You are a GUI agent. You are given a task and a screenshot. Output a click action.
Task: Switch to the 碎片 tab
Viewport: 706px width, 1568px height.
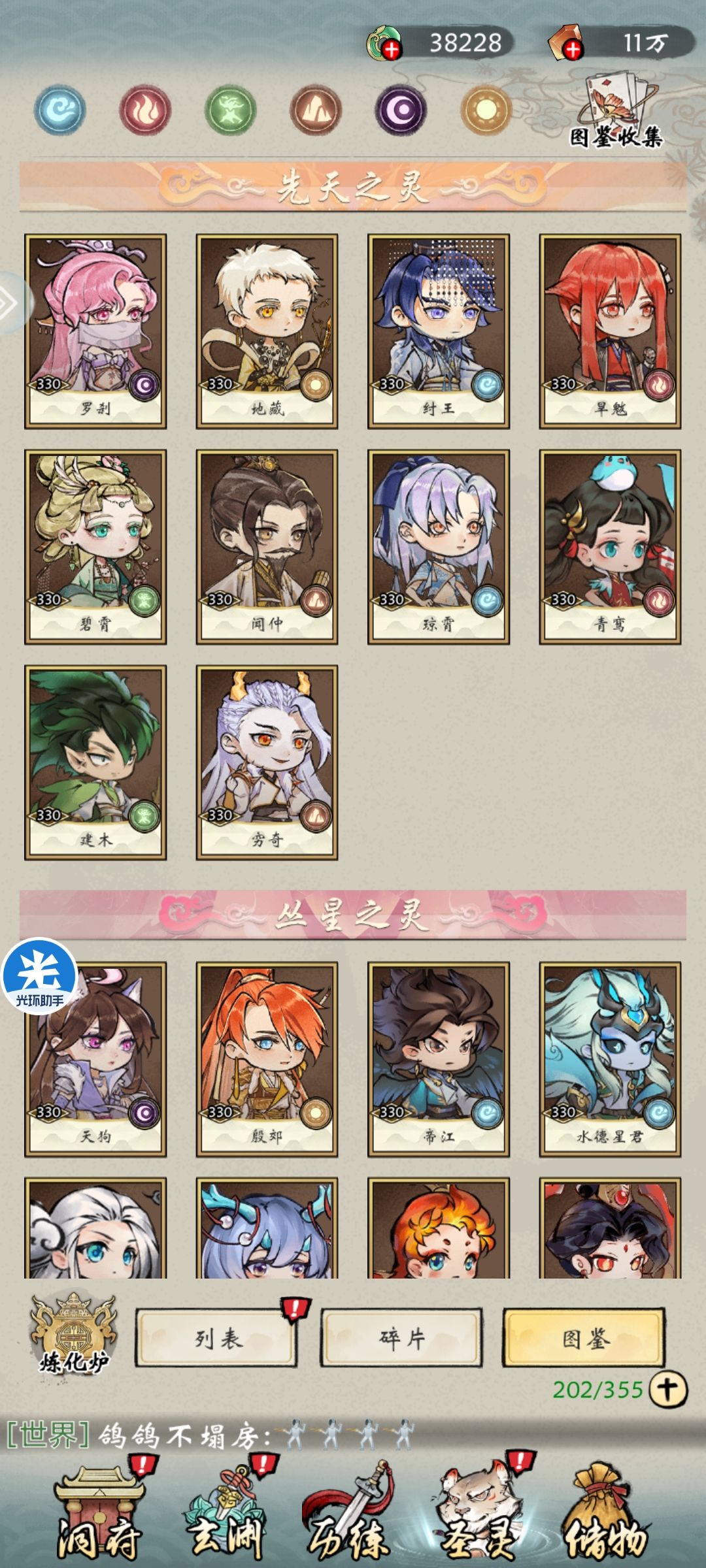pos(401,1338)
